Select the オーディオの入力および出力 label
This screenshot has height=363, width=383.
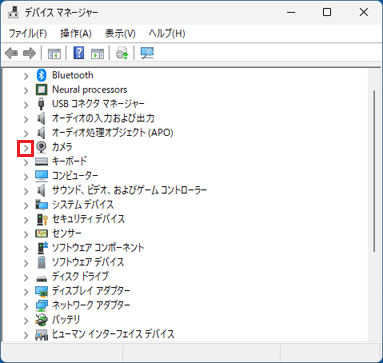(x=103, y=118)
